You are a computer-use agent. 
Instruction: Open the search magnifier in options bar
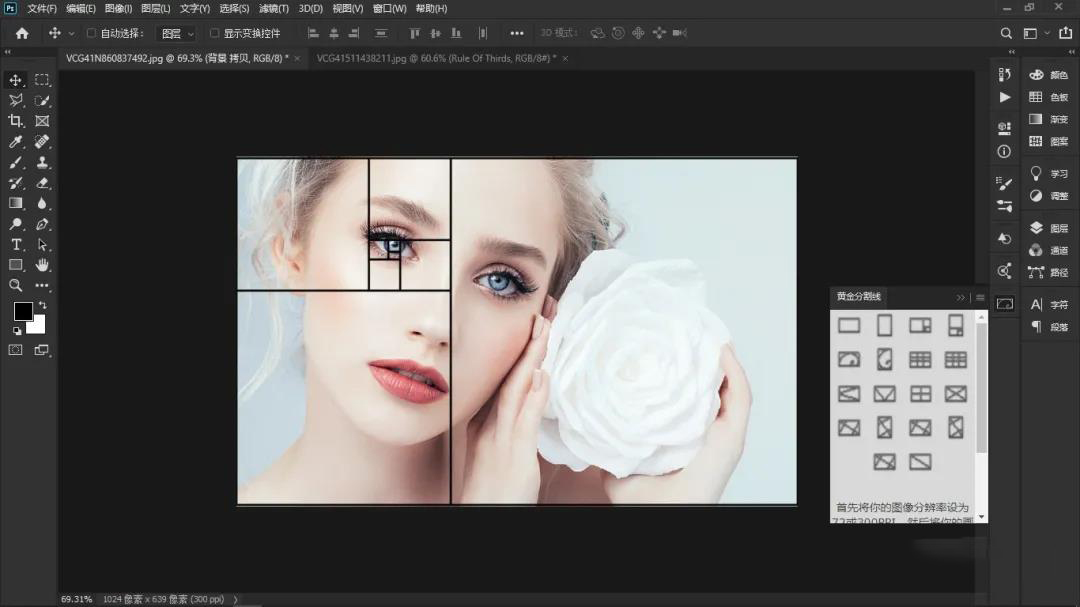(1006, 33)
